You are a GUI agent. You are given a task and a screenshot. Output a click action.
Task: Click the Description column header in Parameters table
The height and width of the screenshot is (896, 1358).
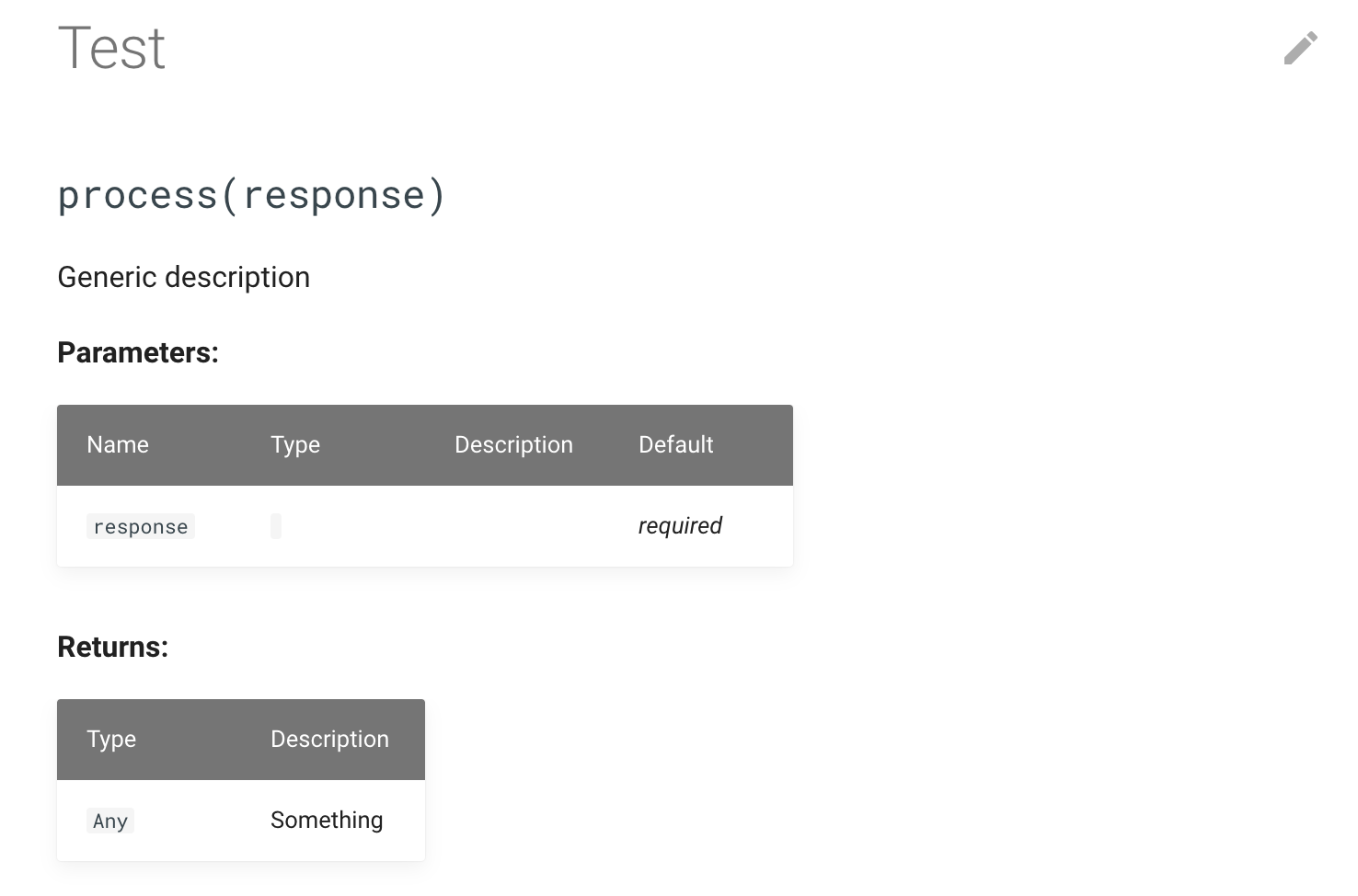pyautogui.click(x=513, y=444)
